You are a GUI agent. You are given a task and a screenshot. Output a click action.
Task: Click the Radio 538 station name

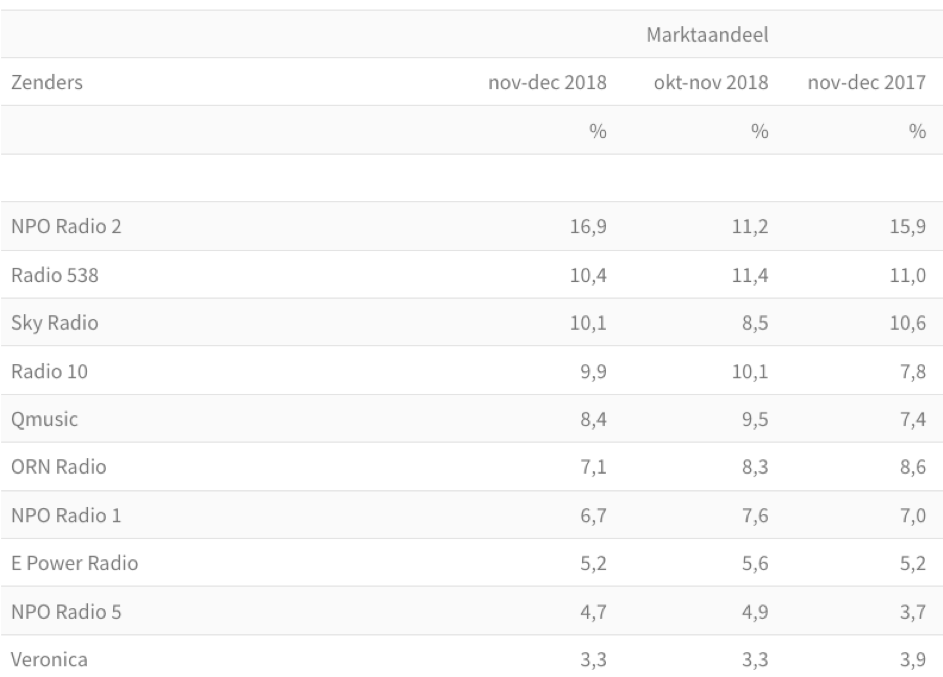coord(55,275)
